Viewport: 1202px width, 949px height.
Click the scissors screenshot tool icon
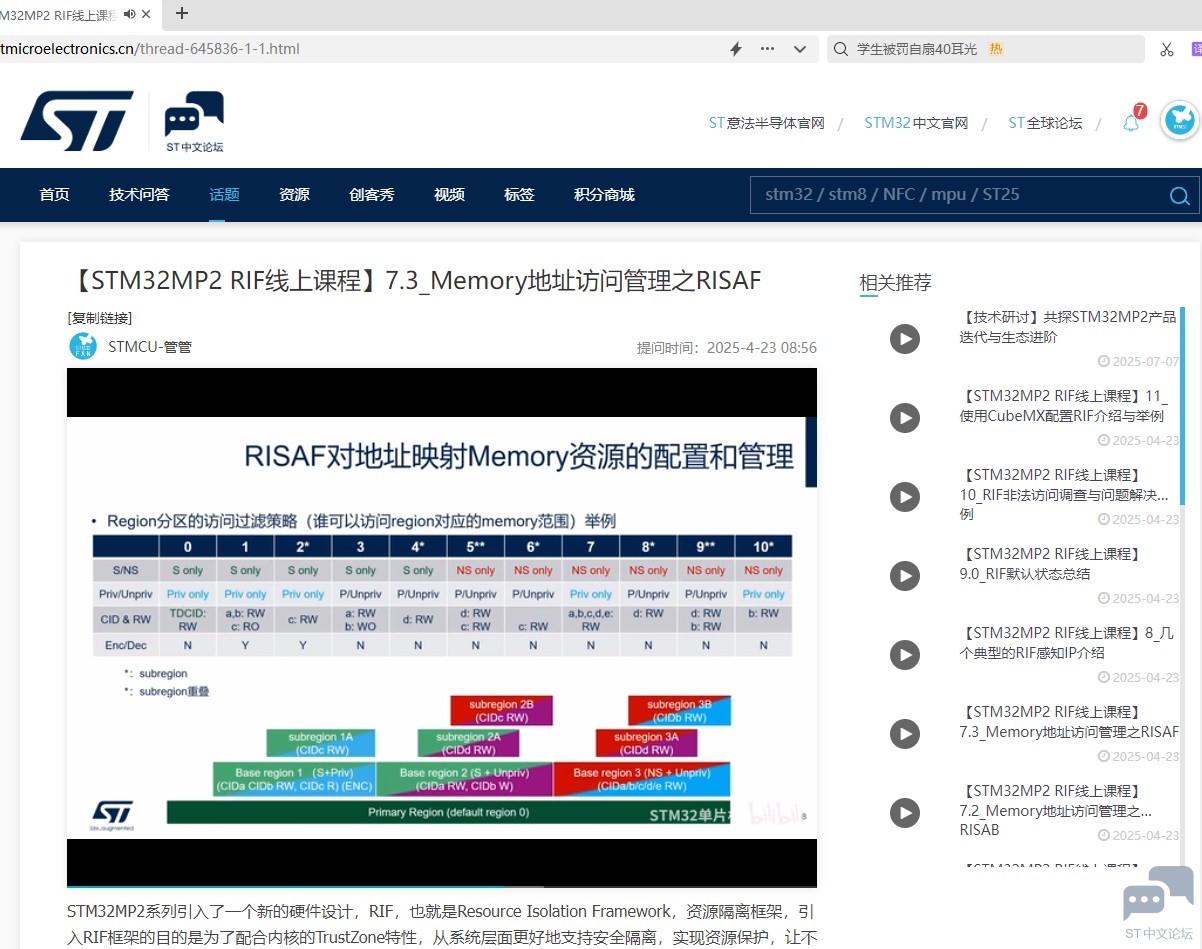pyautogui.click(x=1167, y=49)
